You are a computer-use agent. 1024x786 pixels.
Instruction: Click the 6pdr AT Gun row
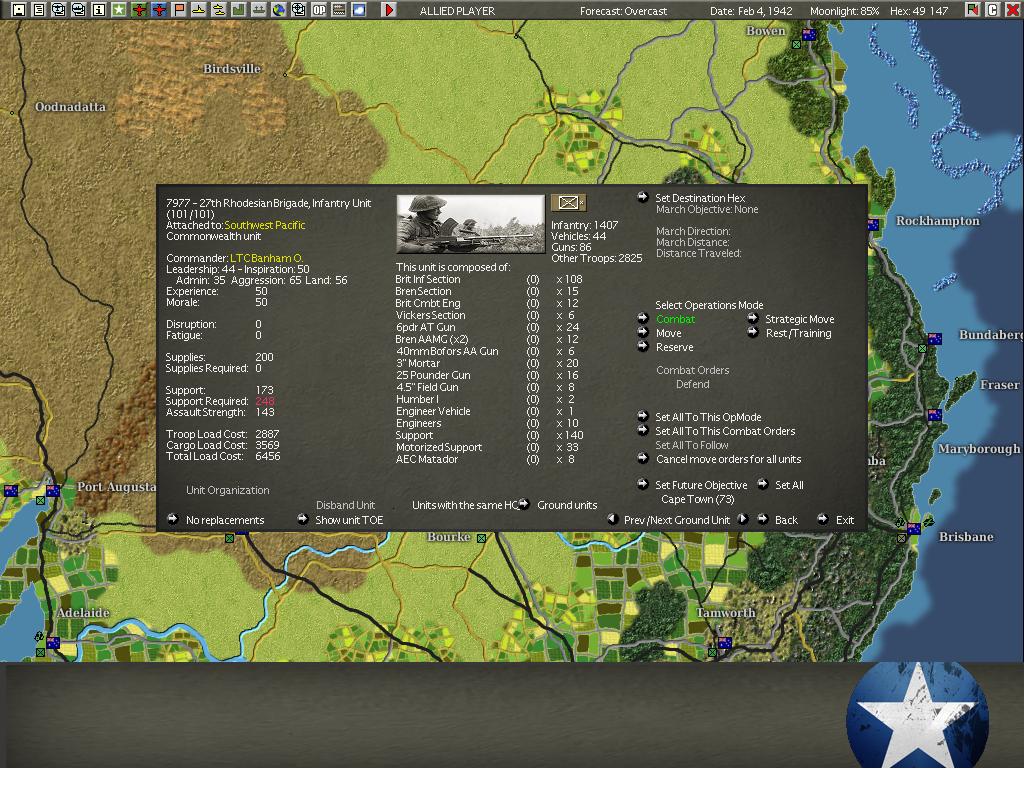pos(487,327)
